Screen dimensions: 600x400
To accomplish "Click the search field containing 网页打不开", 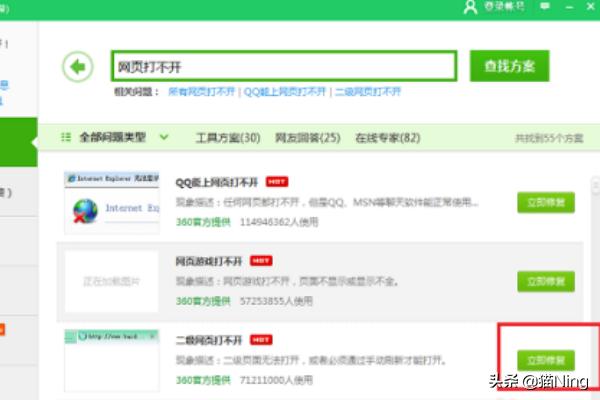I will point(284,66).
